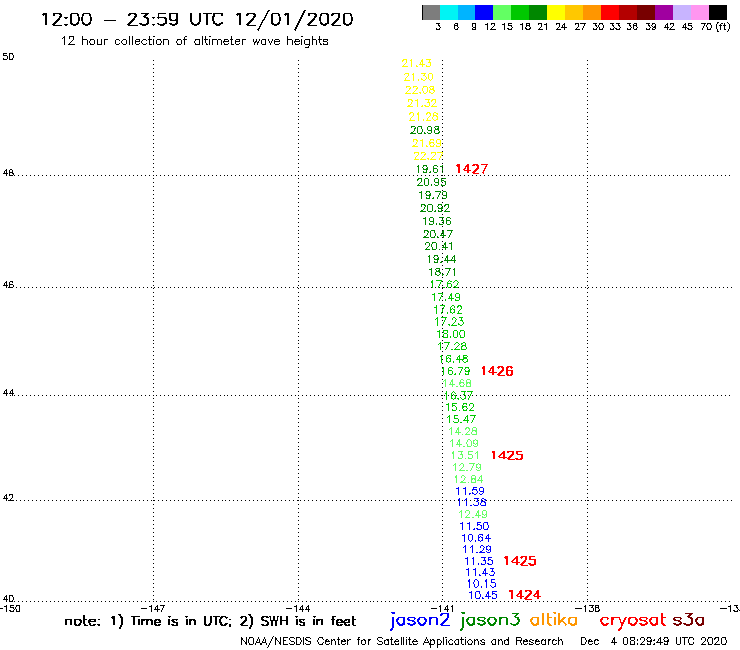Viewport: 740px width, 650px height.
Task: Click the lavender swatch before 45
Action: (681, 12)
